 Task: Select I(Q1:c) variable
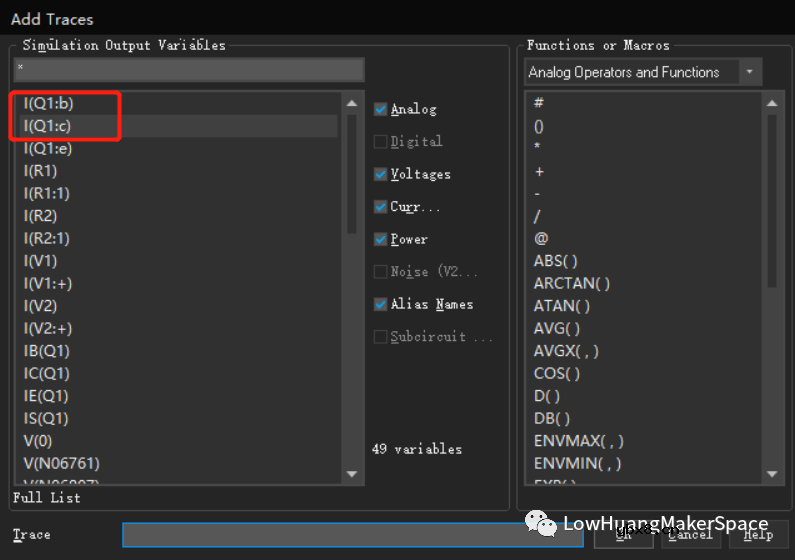(x=47, y=125)
